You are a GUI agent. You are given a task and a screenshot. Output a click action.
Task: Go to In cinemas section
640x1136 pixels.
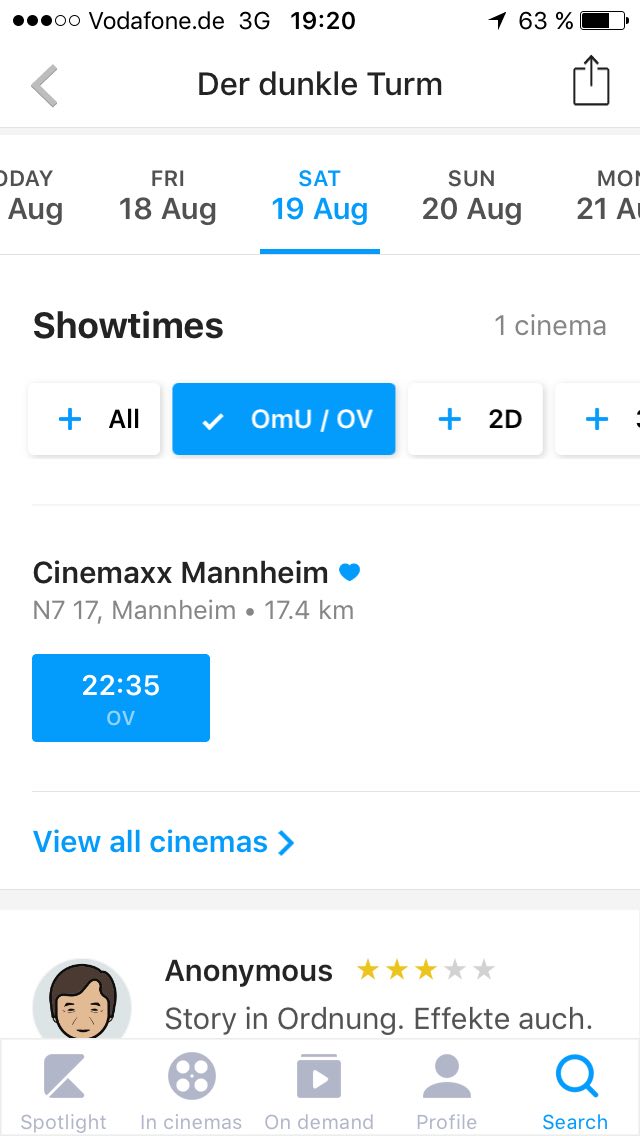click(191, 1092)
